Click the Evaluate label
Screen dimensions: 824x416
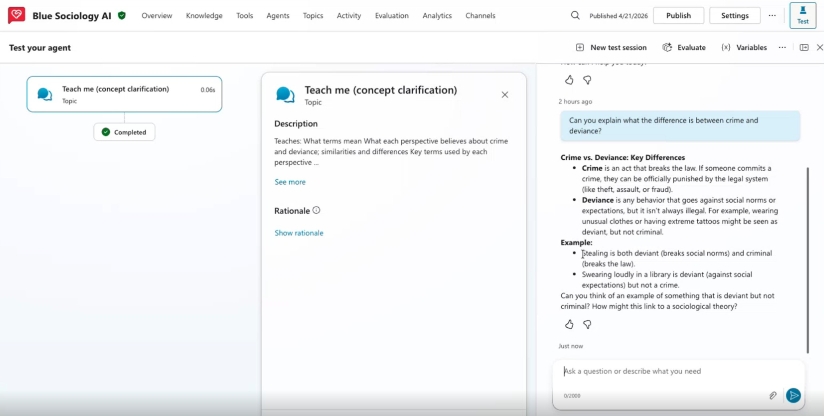coord(691,47)
